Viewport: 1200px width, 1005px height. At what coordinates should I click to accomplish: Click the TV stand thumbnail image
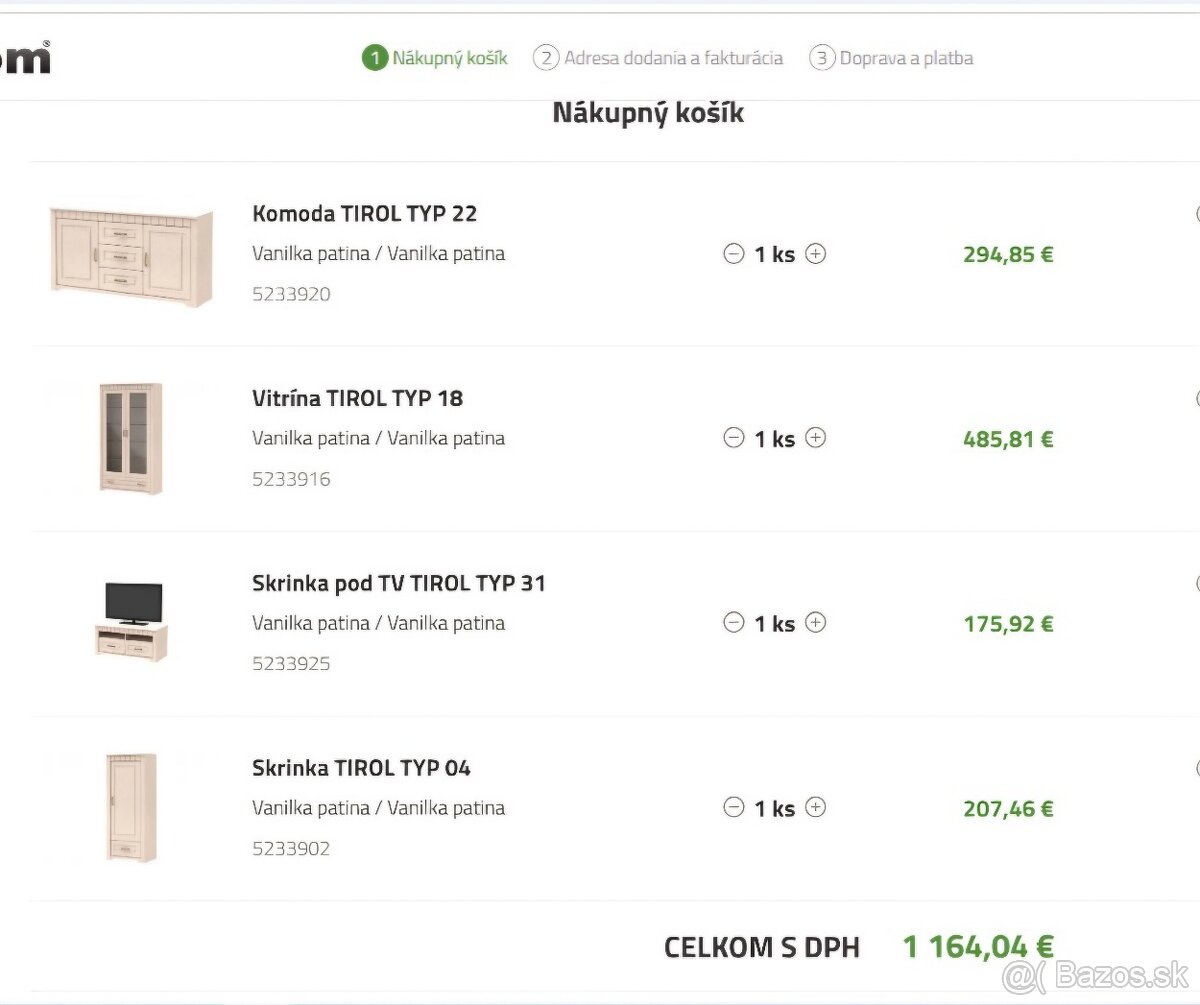click(131, 621)
